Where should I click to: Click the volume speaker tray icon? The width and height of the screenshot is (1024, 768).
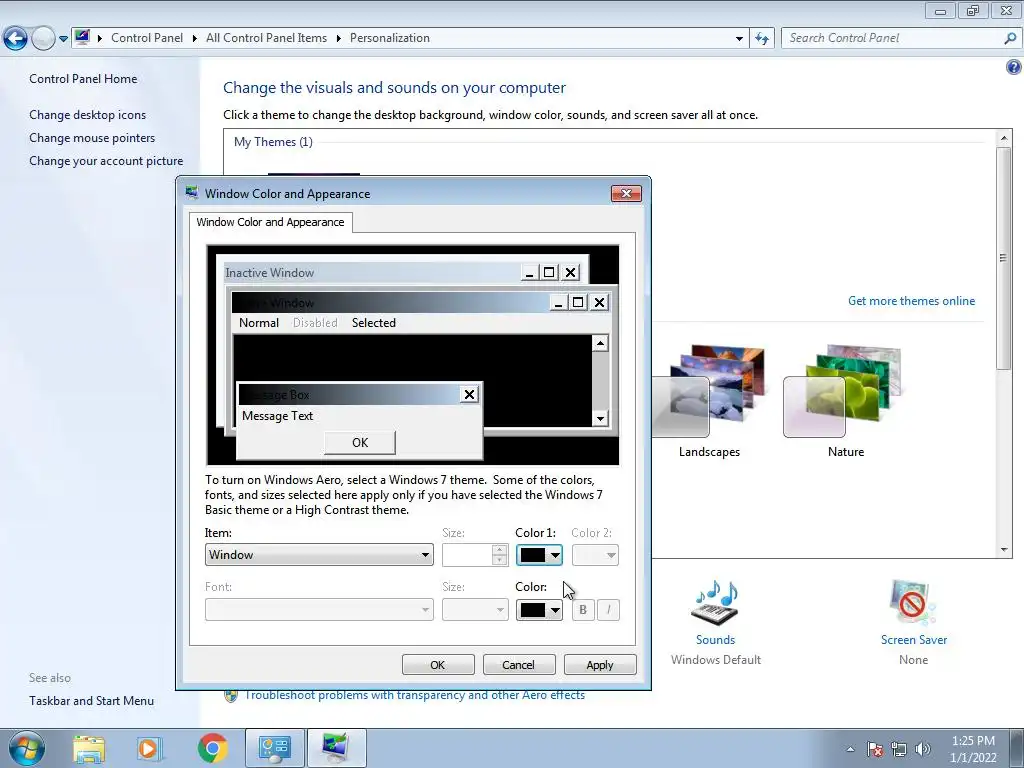pyautogui.click(x=922, y=749)
